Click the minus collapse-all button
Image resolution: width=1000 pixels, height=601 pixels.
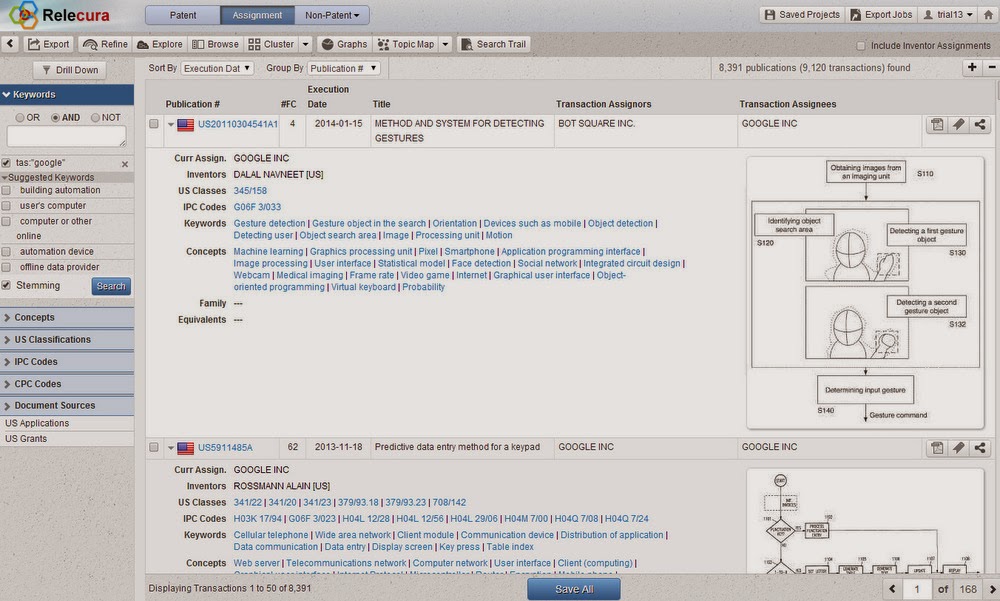[x=992, y=68]
